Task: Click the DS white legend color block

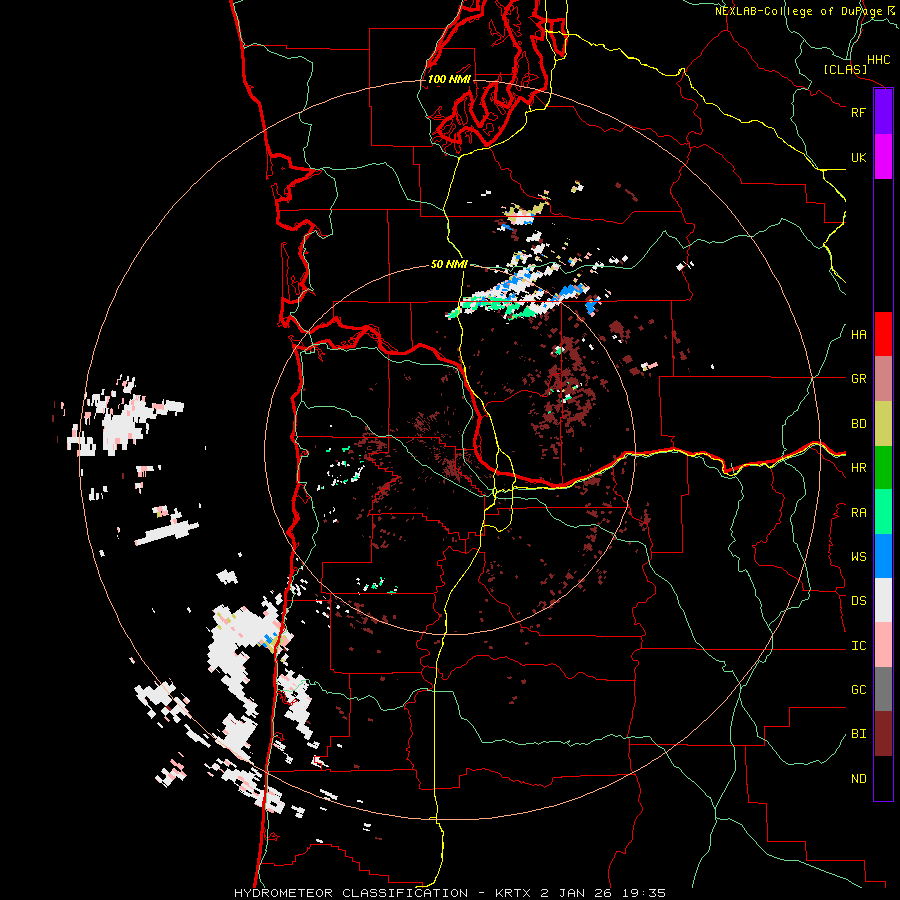Action: point(883,600)
